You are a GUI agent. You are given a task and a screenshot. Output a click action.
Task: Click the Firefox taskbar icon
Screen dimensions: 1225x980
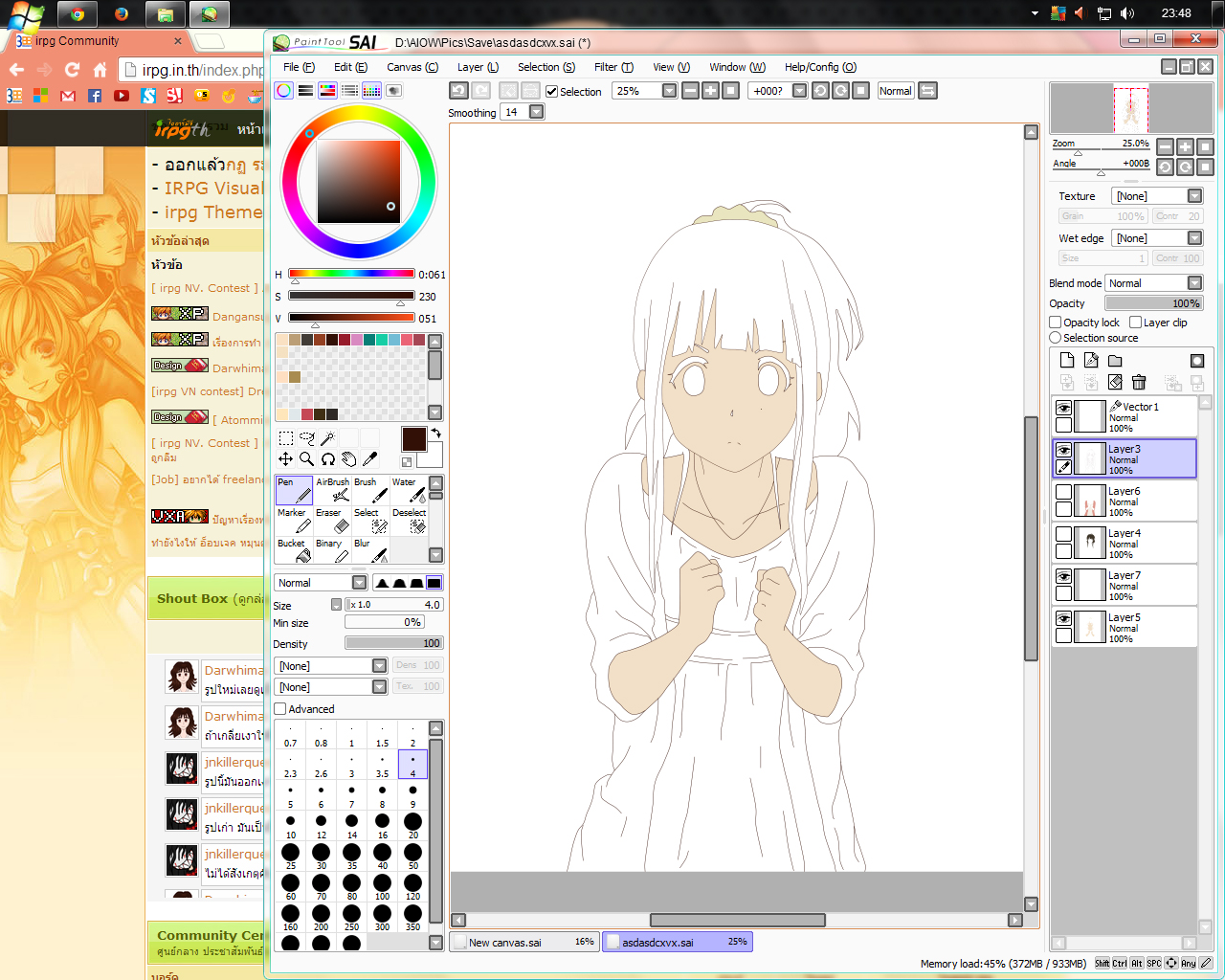point(122,13)
